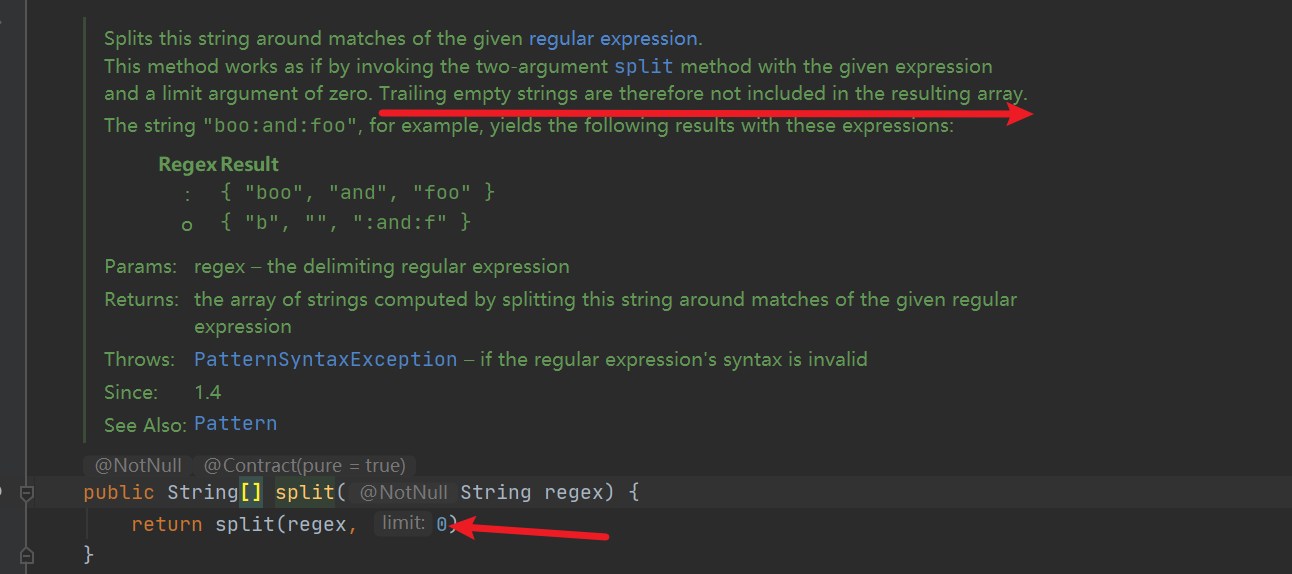
Task: Click the @NotNull inlay hint above method
Action: (138, 466)
